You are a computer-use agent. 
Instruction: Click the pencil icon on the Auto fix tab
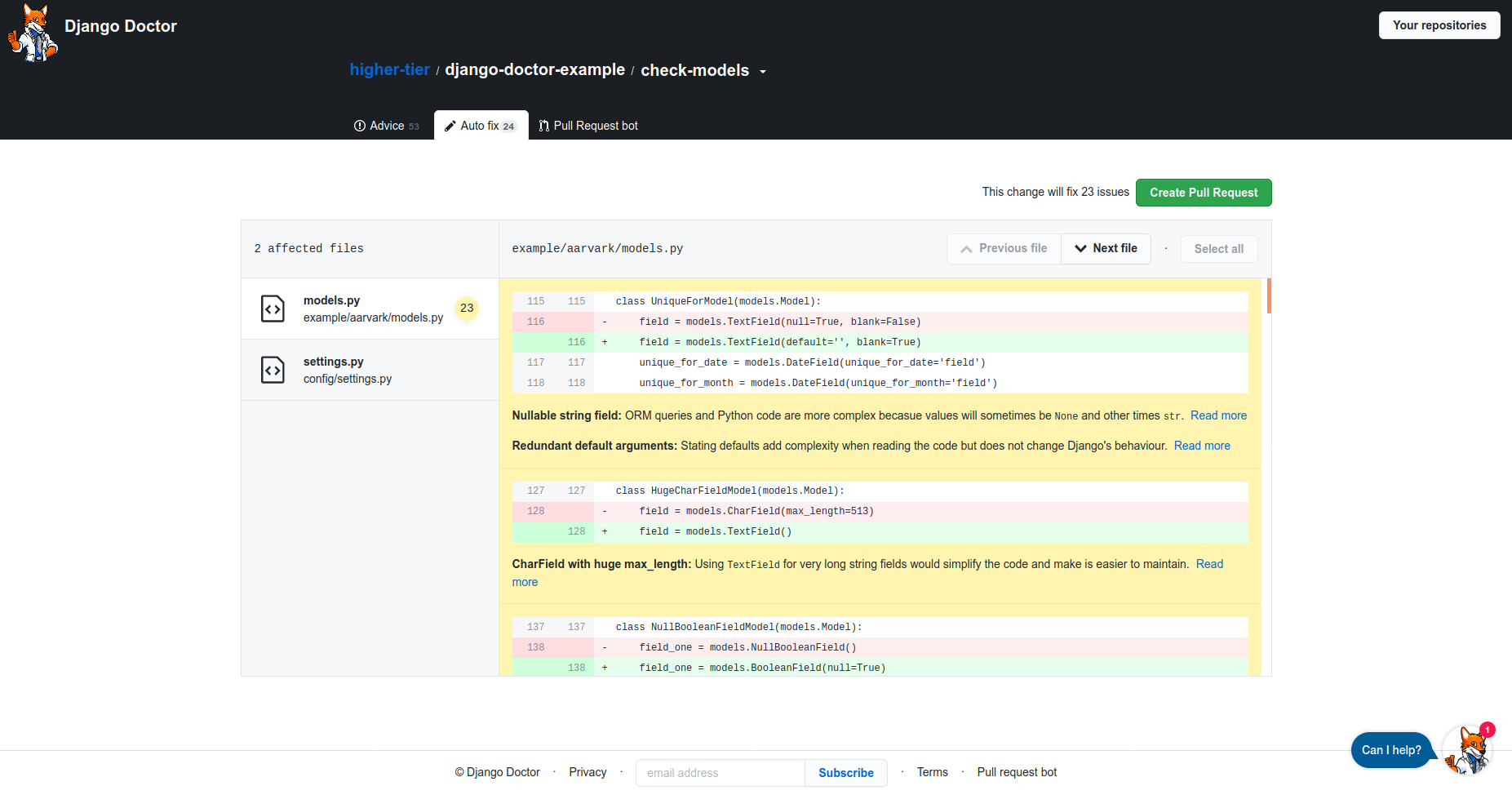coord(450,126)
